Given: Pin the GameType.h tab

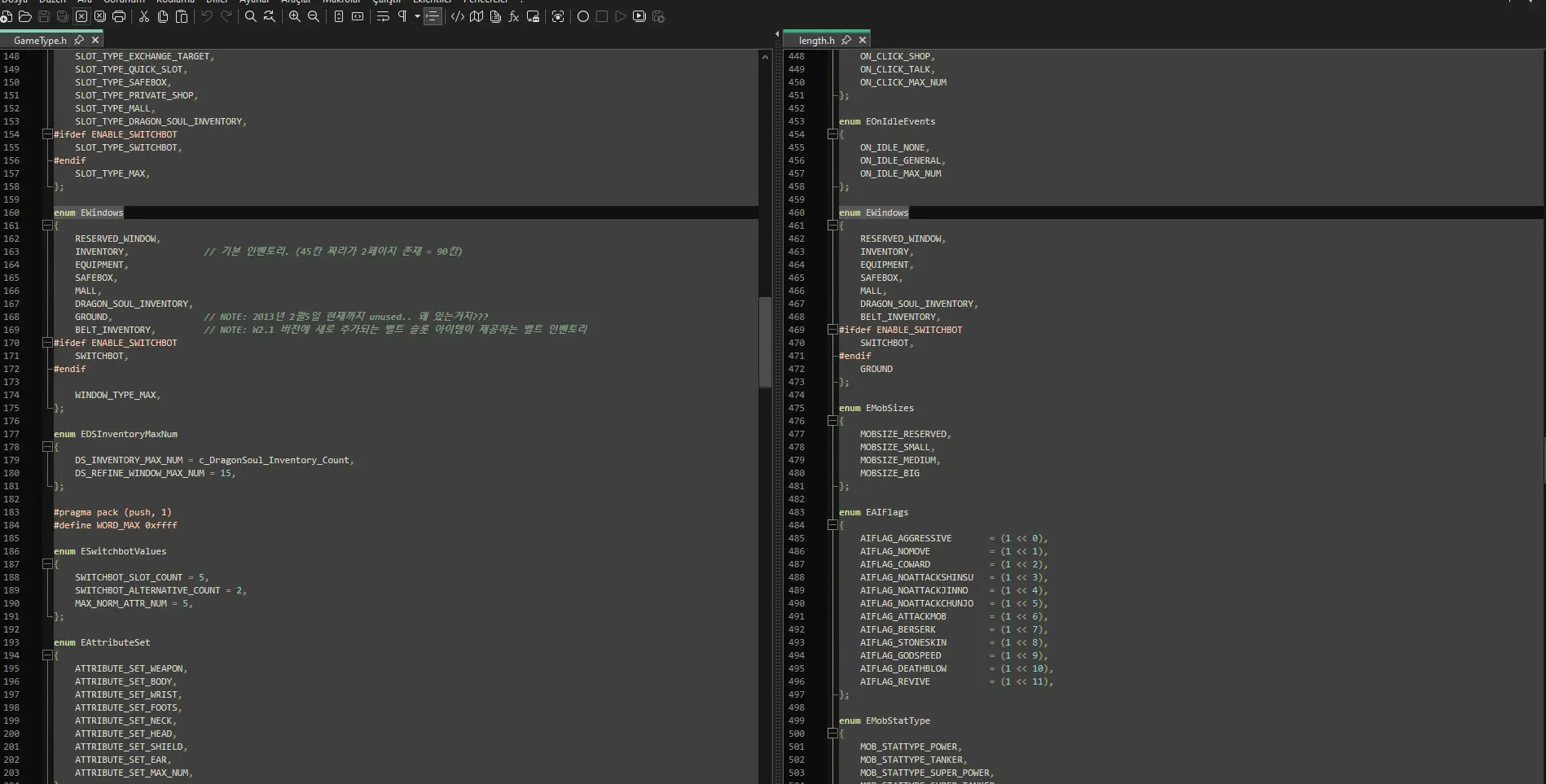Looking at the screenshot, I should coord(79,40).
